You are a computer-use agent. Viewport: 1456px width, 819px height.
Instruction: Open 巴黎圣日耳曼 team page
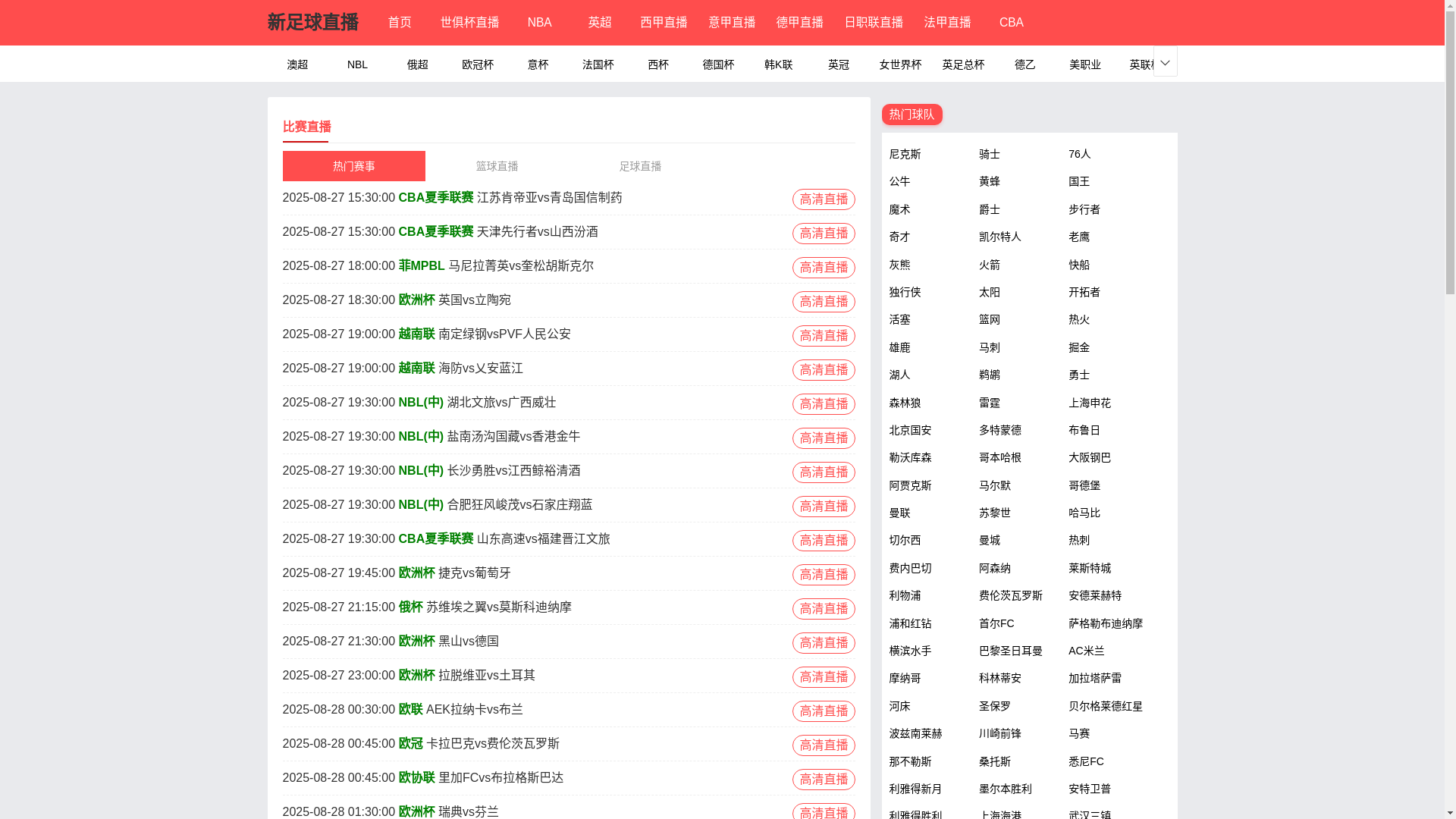1010,651
